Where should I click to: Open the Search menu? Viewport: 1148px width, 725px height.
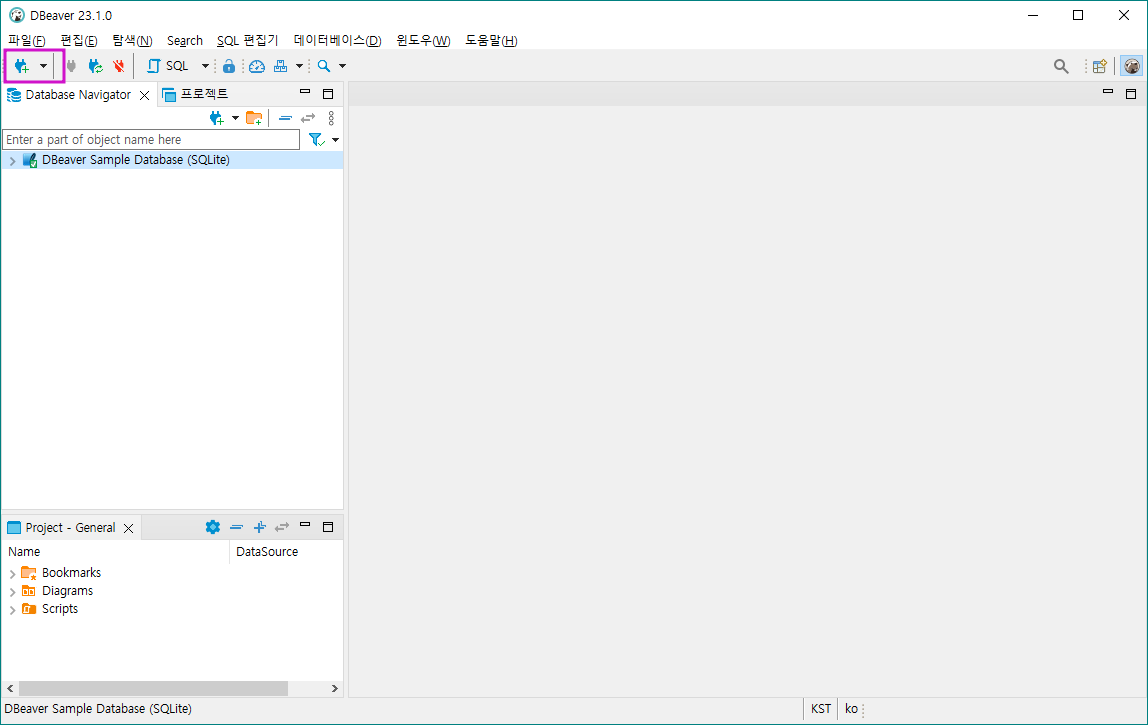pyautogui.click(x=184, y=40)
